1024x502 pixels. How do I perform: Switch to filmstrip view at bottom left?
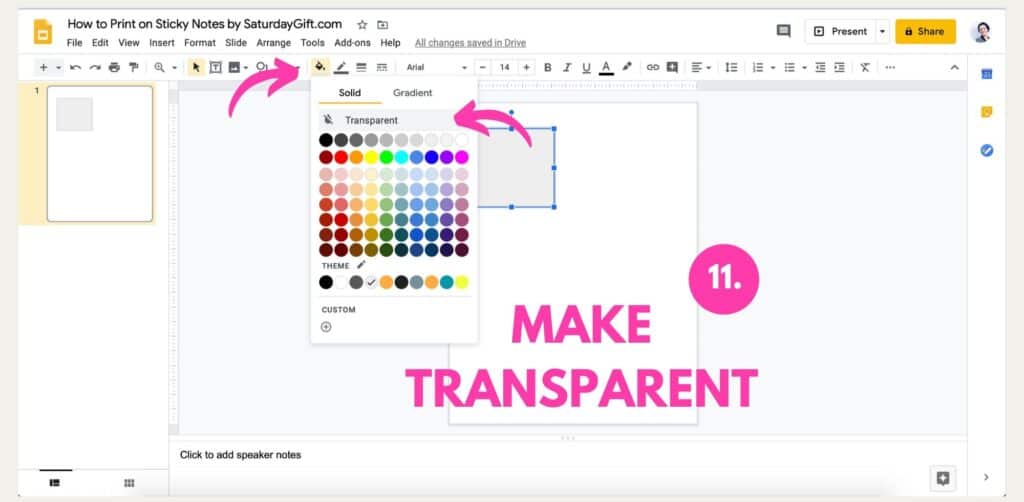pos(55,482)
